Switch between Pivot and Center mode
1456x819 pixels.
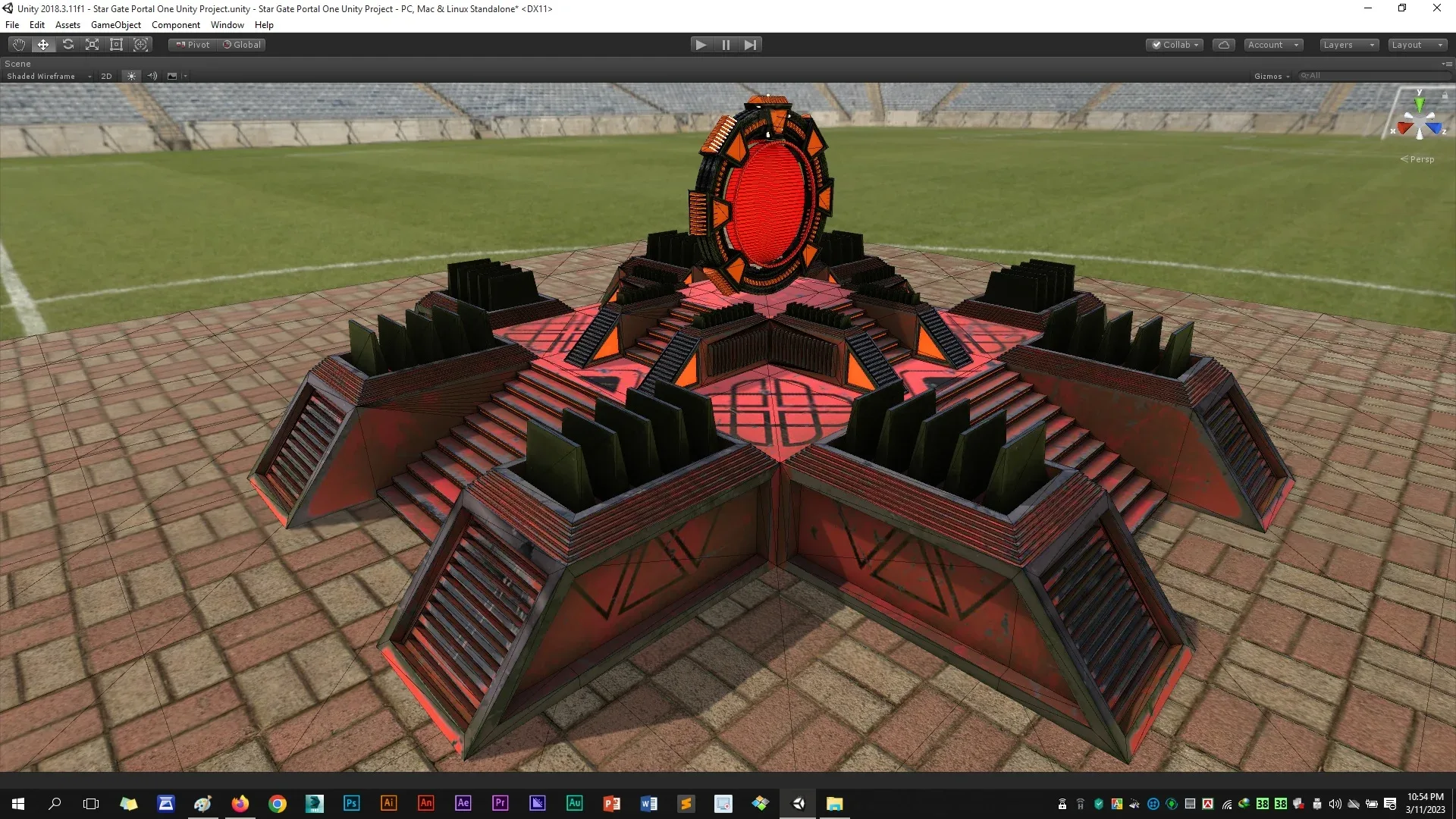(191, 44)
